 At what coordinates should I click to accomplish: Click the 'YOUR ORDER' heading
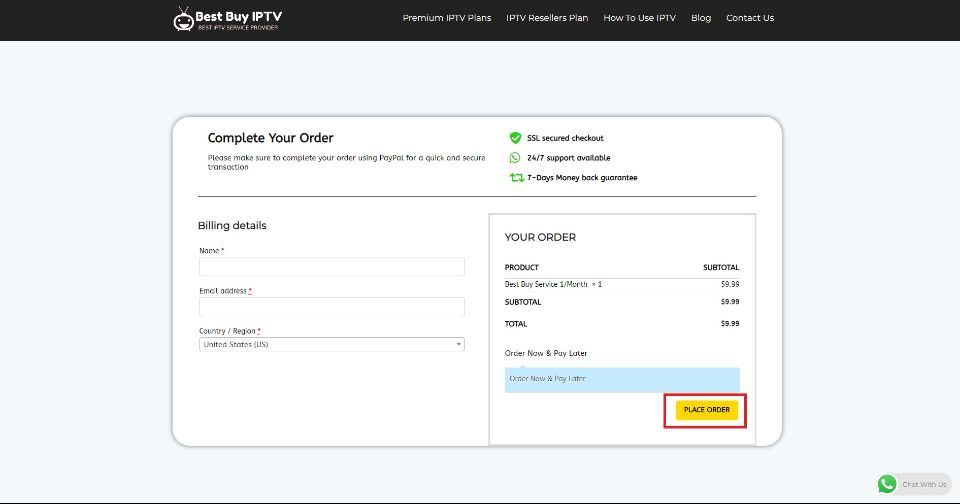540,237
